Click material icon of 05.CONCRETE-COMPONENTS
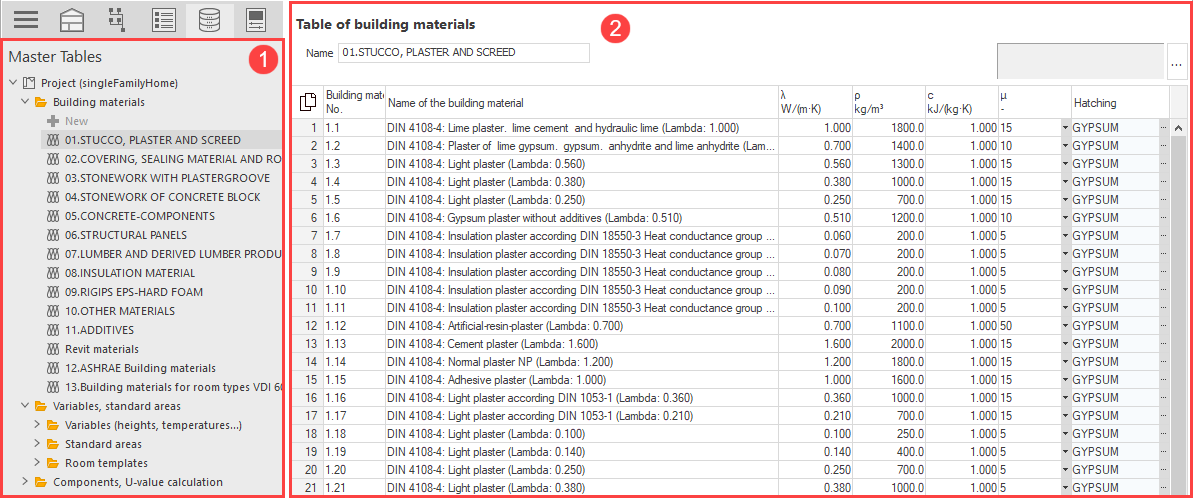Viewport: 1193px width, 498px height. point(52,216)
